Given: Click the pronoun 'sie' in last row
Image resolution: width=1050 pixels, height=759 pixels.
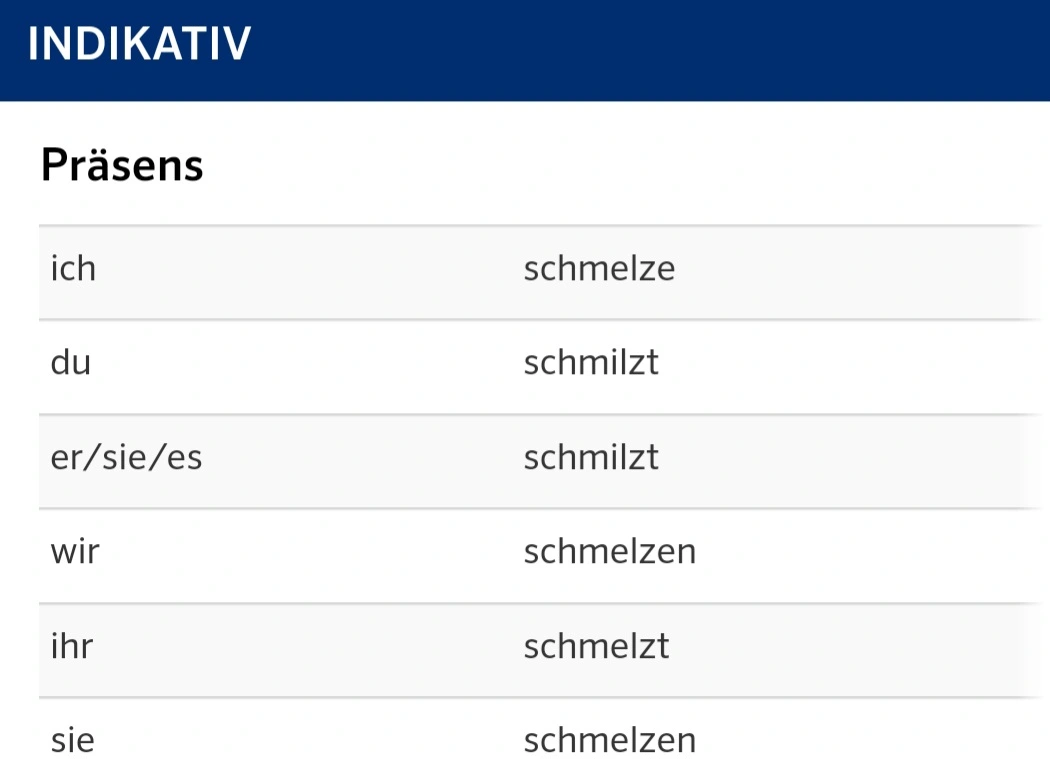Looking at the screenshot, I should tap(73, 741).
